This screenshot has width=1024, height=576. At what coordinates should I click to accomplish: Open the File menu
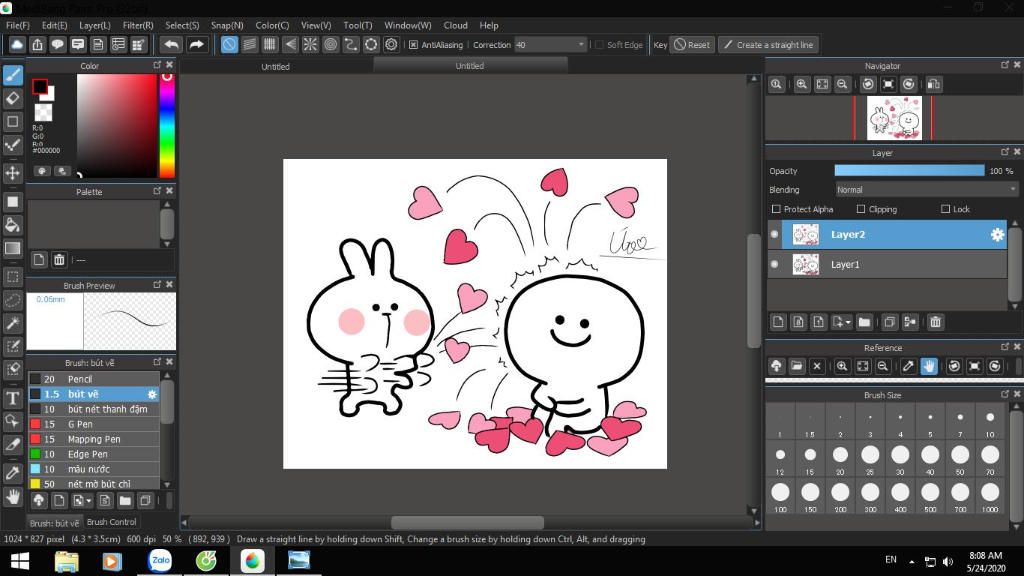pos(18,25)
